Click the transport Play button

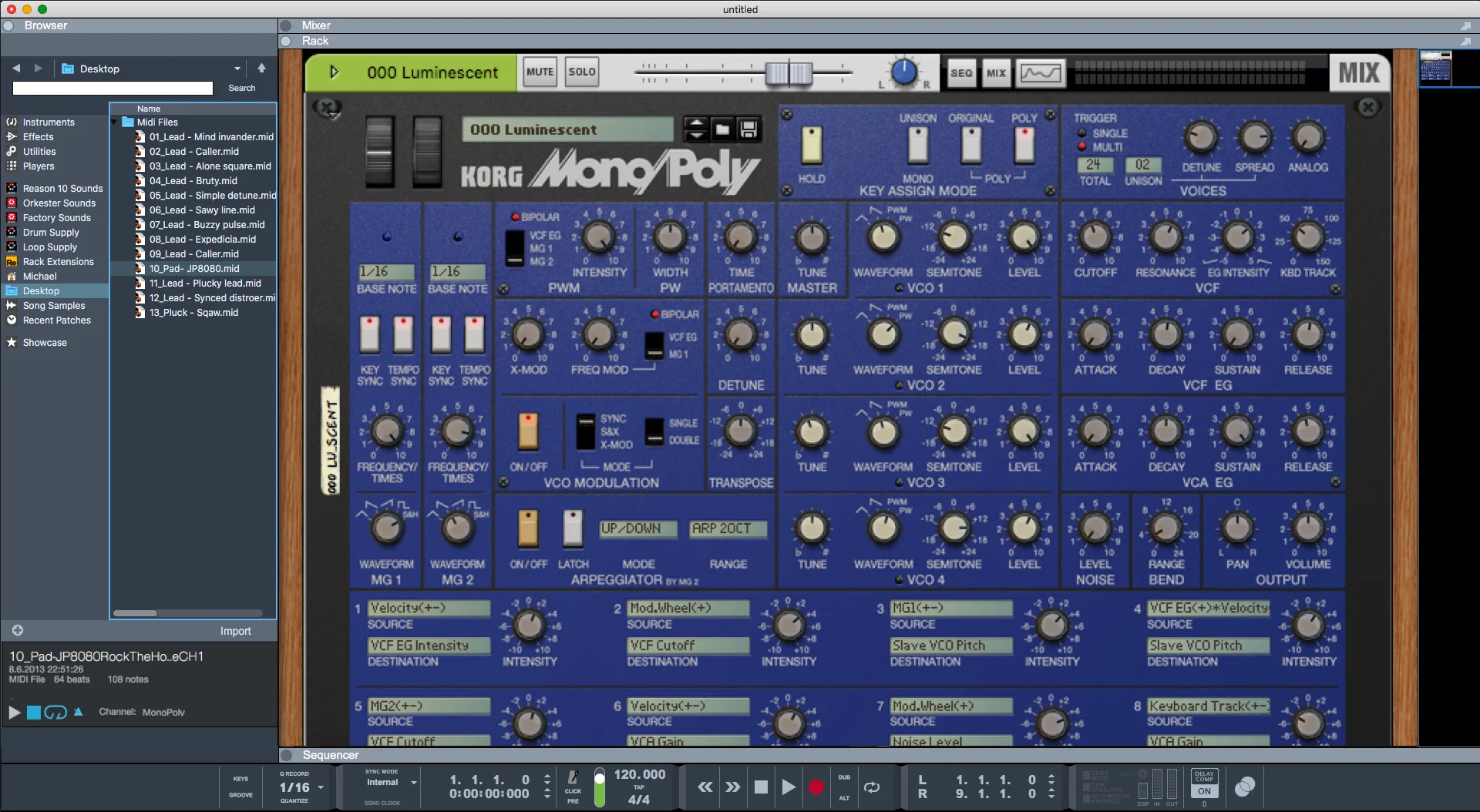pyautogui.click(x=789, y=787)
